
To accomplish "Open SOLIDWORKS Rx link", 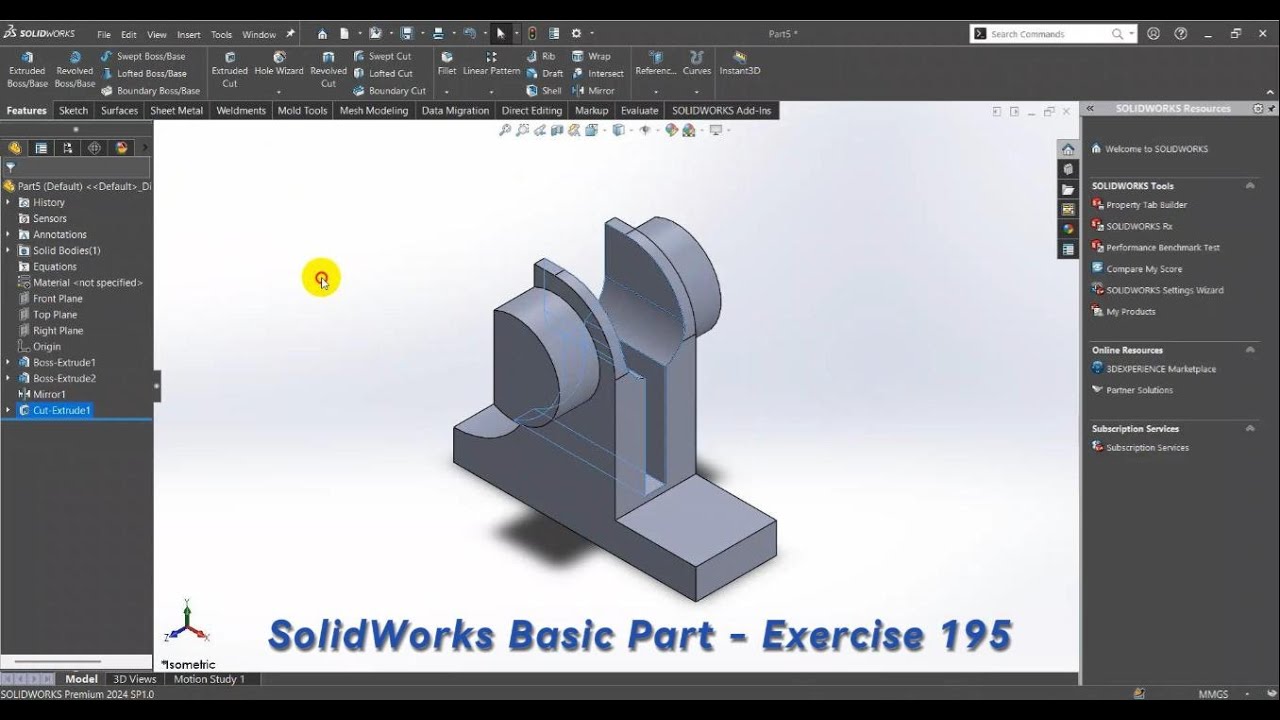I will click(x=1139, y=226).
